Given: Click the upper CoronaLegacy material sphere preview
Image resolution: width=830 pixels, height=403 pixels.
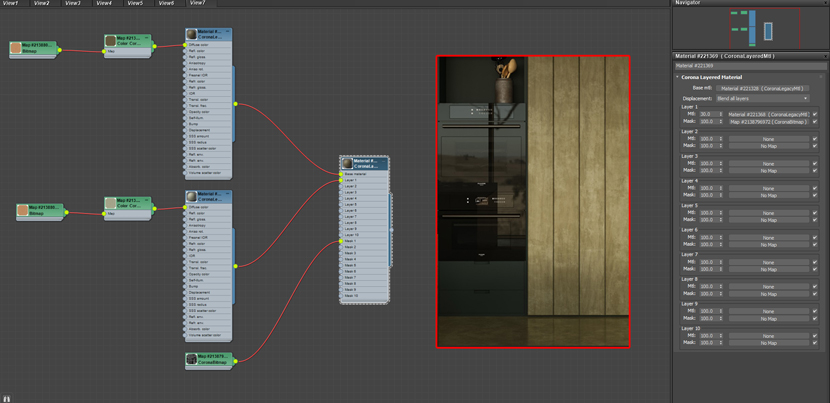Looking at the screenshot, I should pos(192,34).
